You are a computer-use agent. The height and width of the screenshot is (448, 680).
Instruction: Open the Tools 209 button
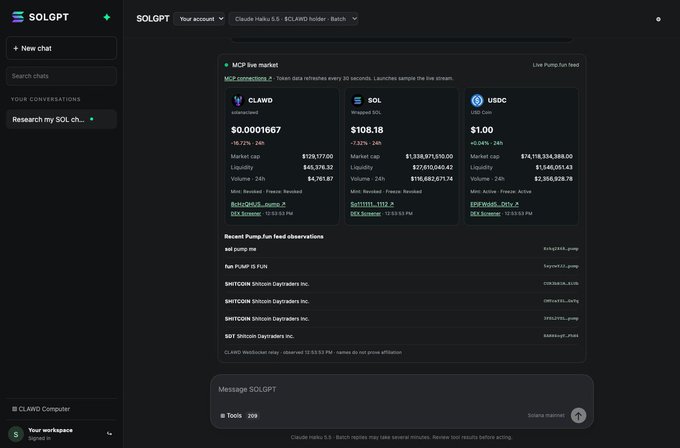pyautogui.click(x=239, y=415)
